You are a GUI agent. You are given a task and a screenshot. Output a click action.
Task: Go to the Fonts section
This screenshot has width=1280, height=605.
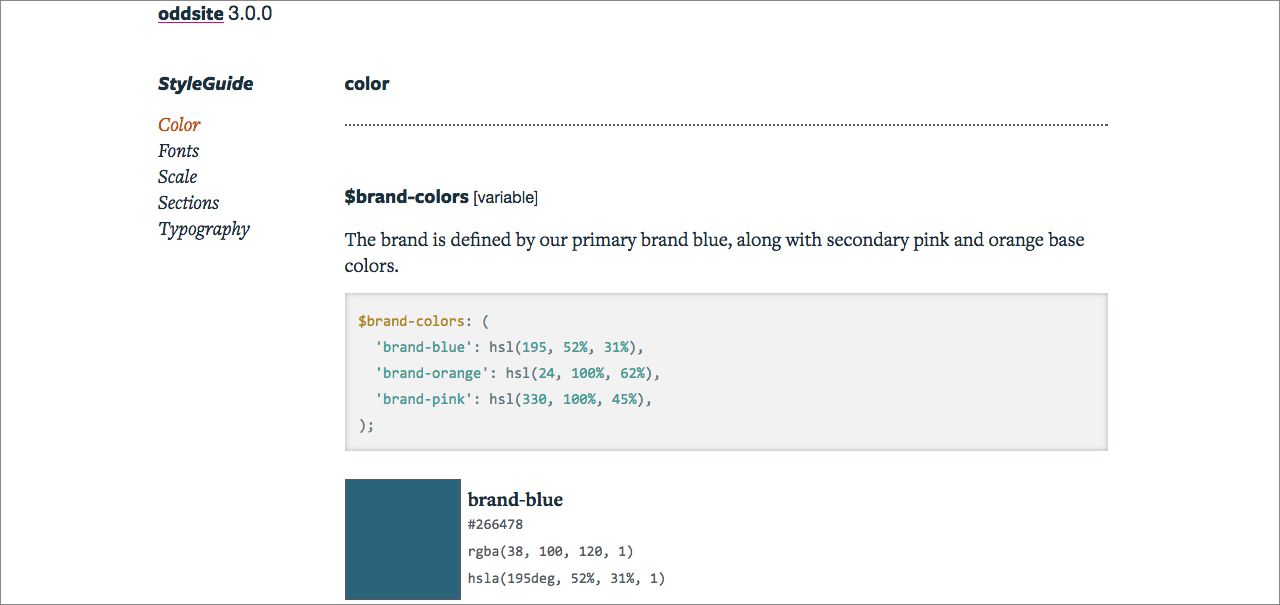178,151
